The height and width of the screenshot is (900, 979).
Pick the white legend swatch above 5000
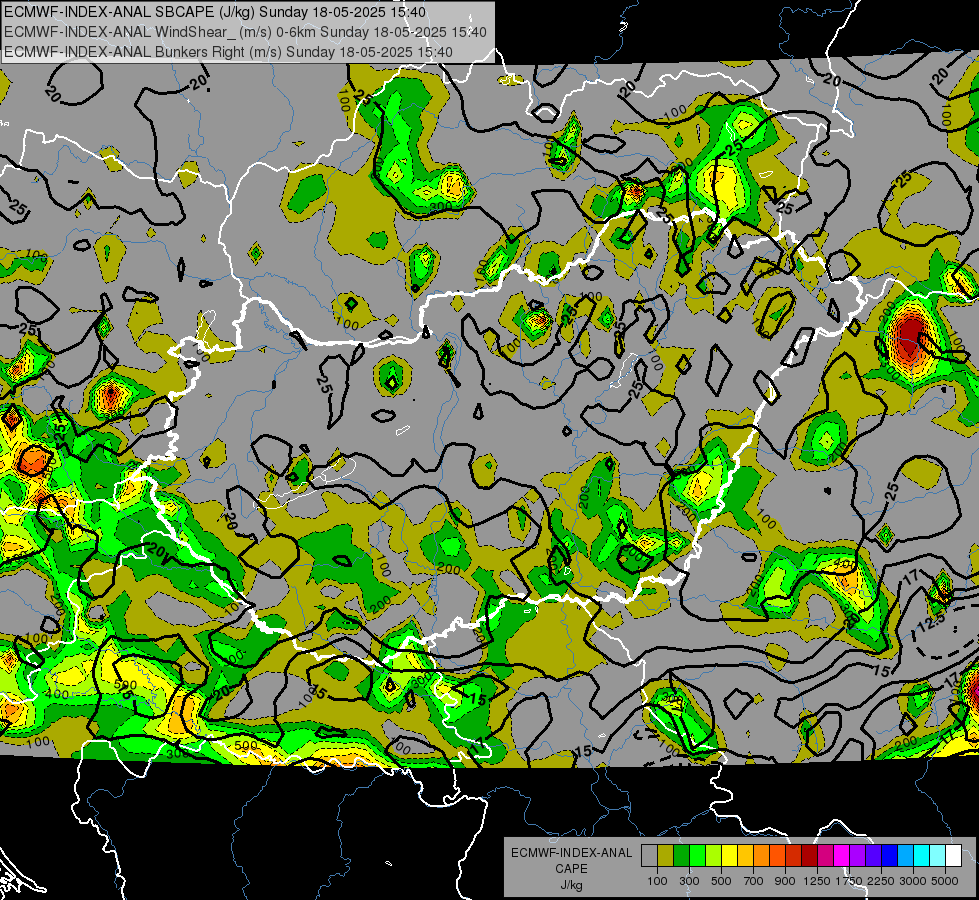[x=953, y=856]
